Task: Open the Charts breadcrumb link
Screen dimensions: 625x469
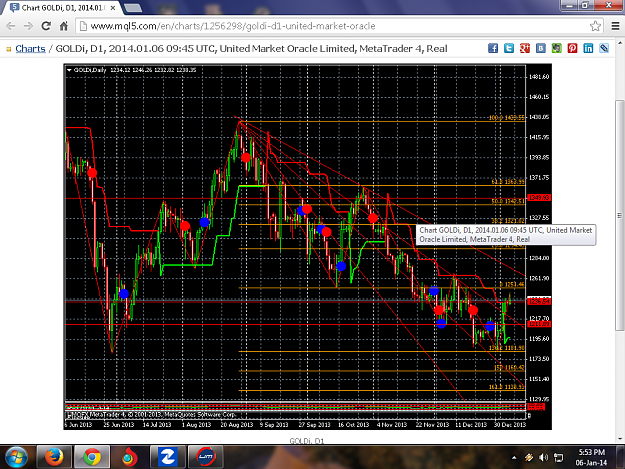Action: (x=30, y=49)
